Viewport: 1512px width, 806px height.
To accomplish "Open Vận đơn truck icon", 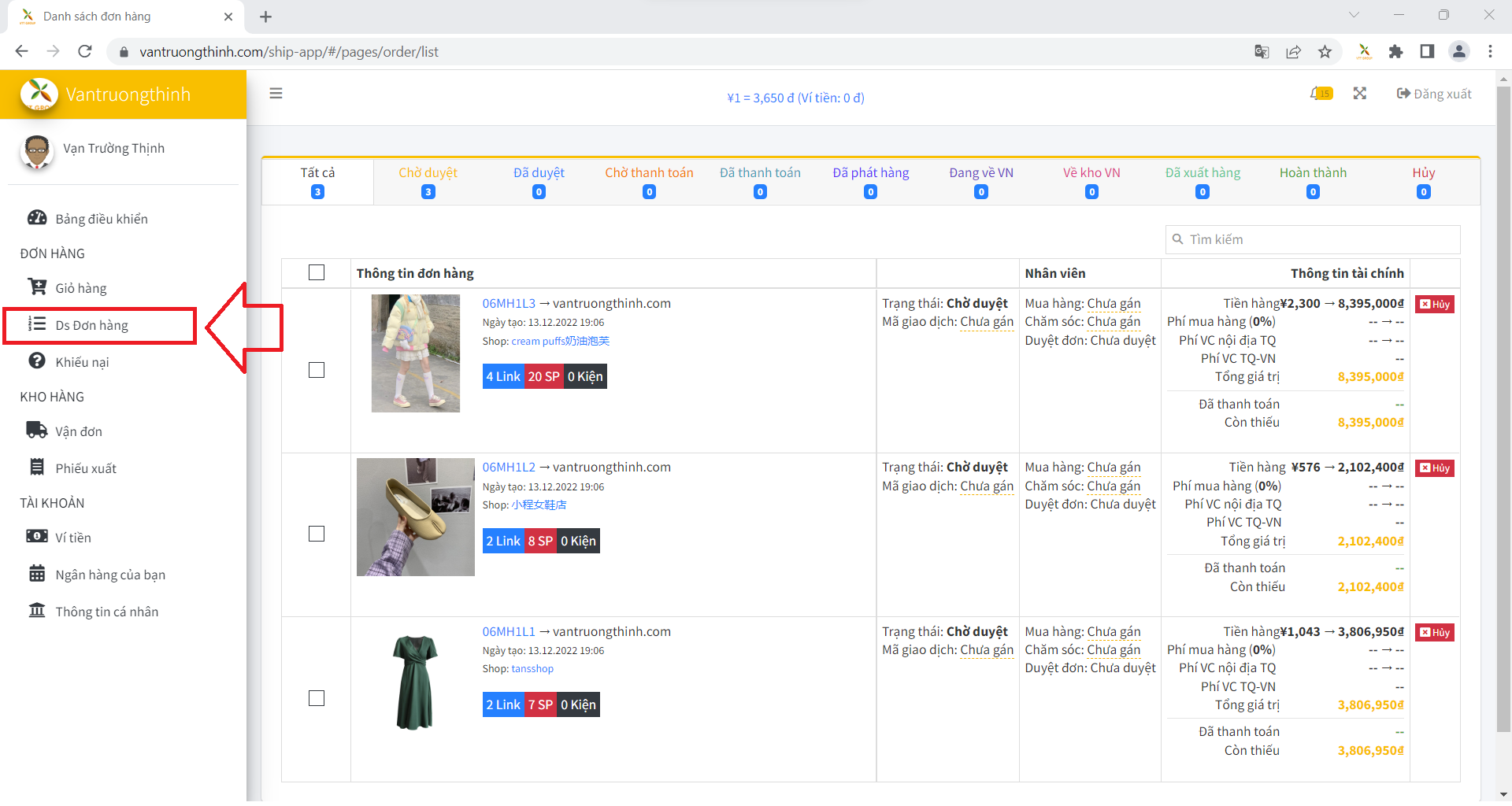I will pyautogui.click(x=37, y=431).
